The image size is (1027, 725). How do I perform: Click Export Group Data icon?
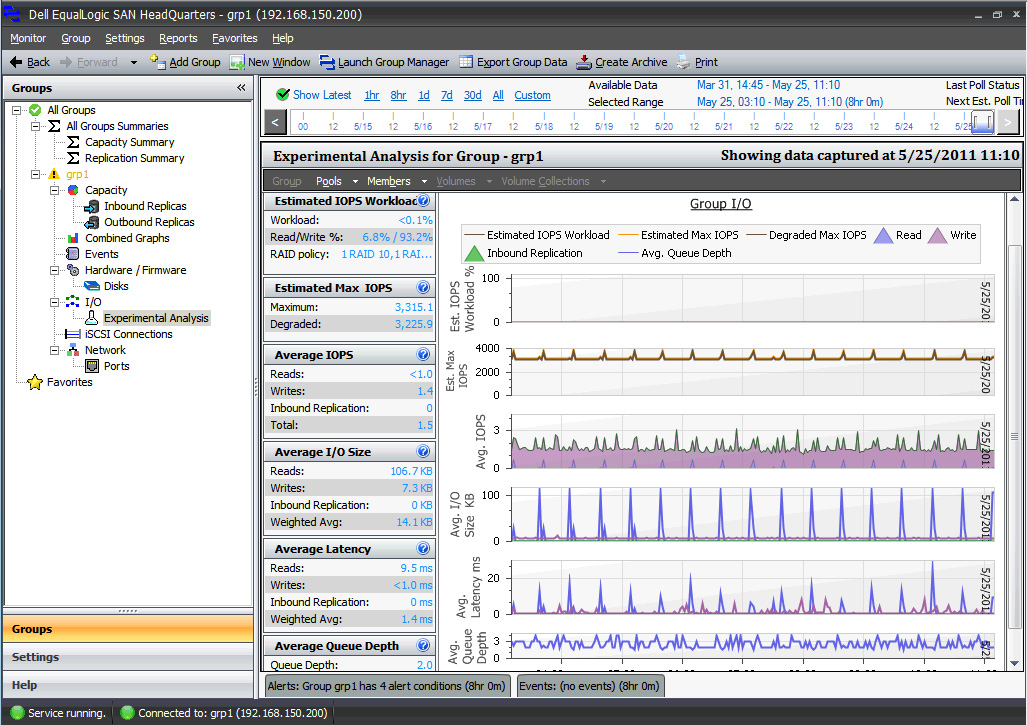click(466, 62)
